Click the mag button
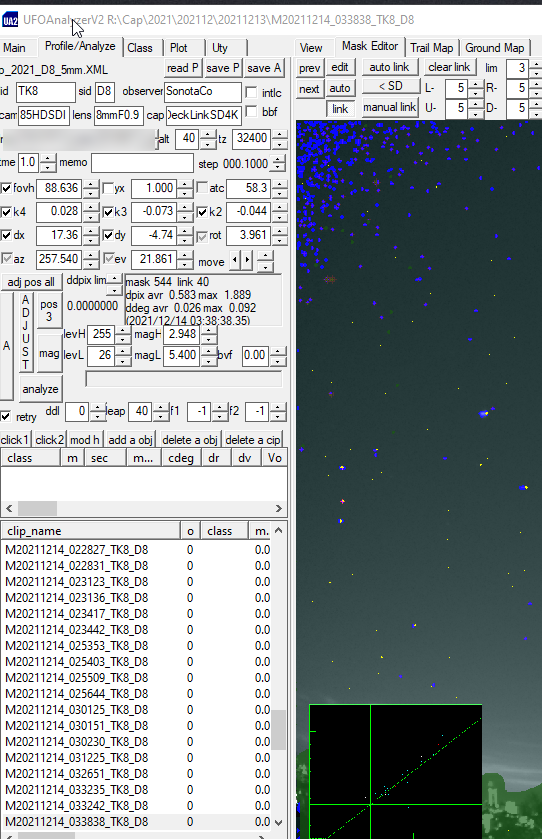542x839 pixels. pos(49,353)
